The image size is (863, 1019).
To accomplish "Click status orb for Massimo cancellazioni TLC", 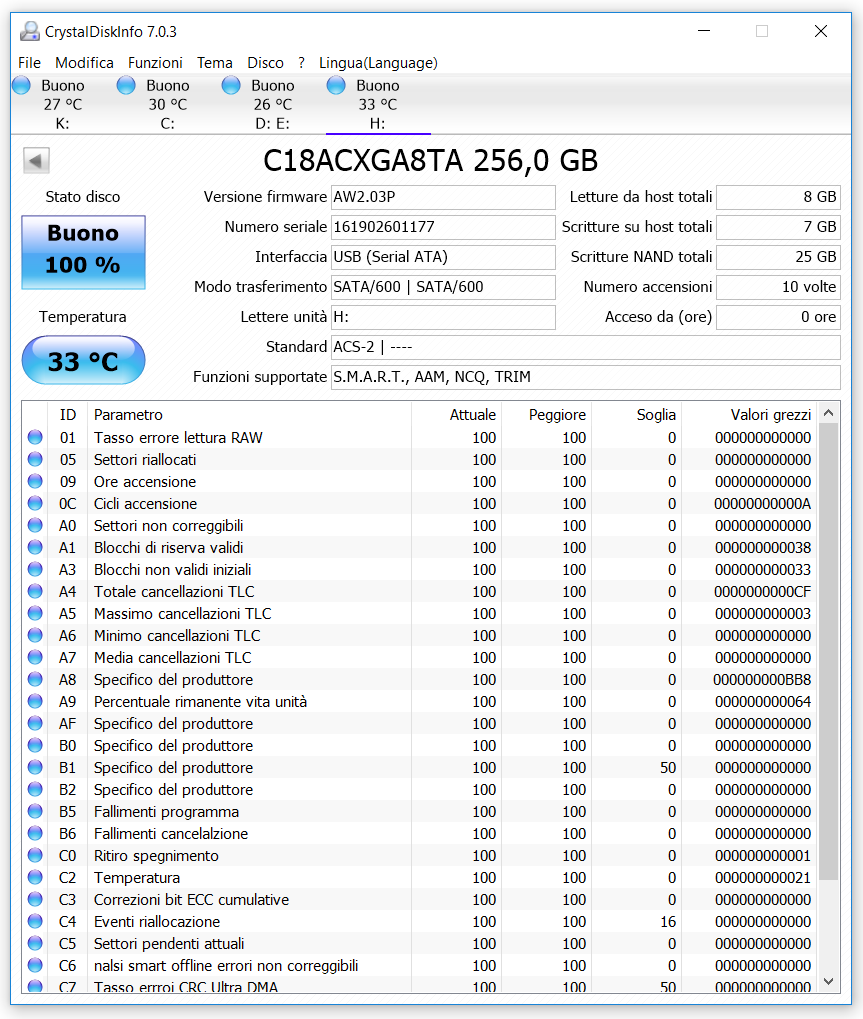I will (x=35, y=613).
